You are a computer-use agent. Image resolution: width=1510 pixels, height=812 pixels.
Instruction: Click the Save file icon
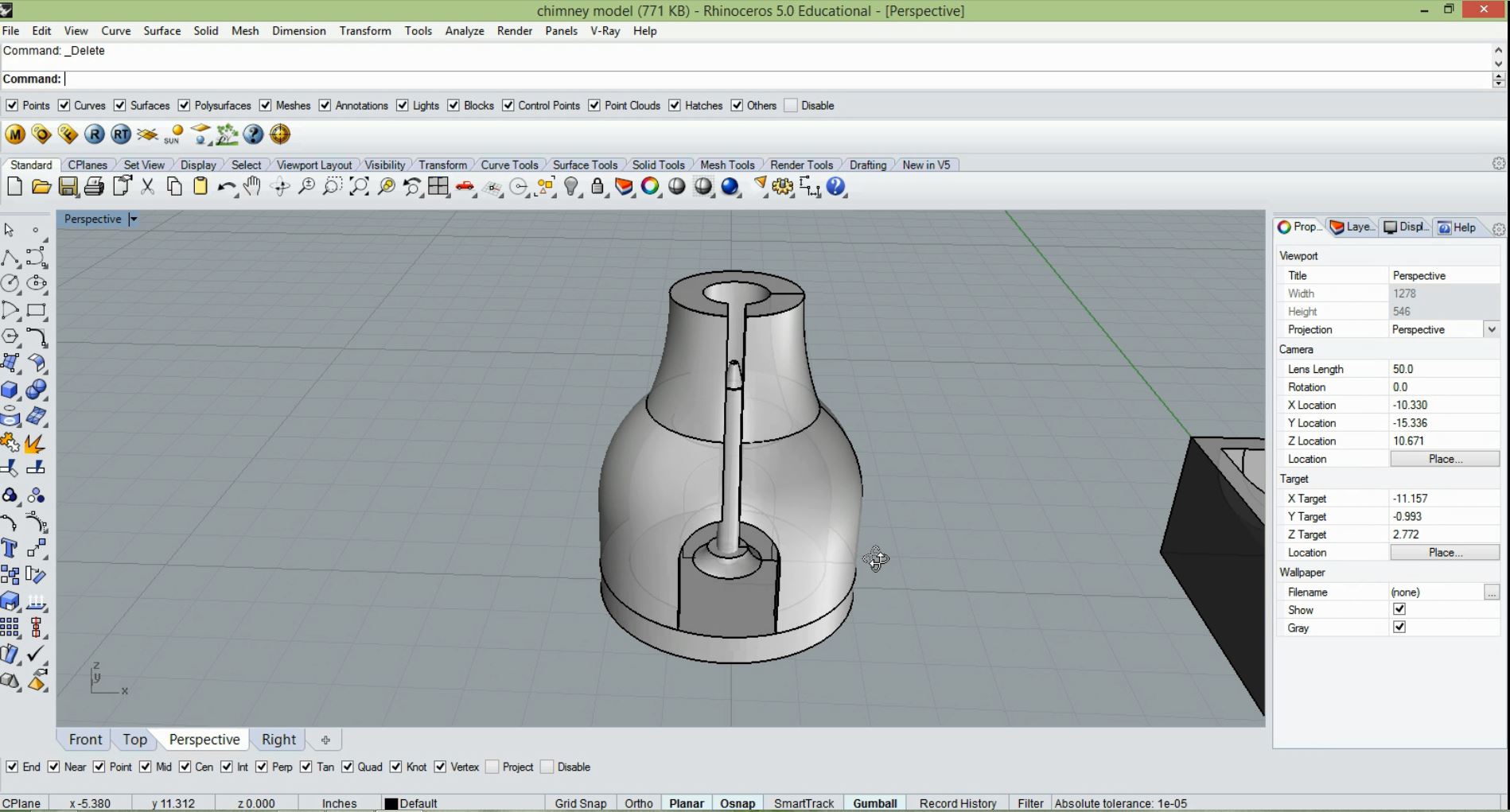[68, 187]
